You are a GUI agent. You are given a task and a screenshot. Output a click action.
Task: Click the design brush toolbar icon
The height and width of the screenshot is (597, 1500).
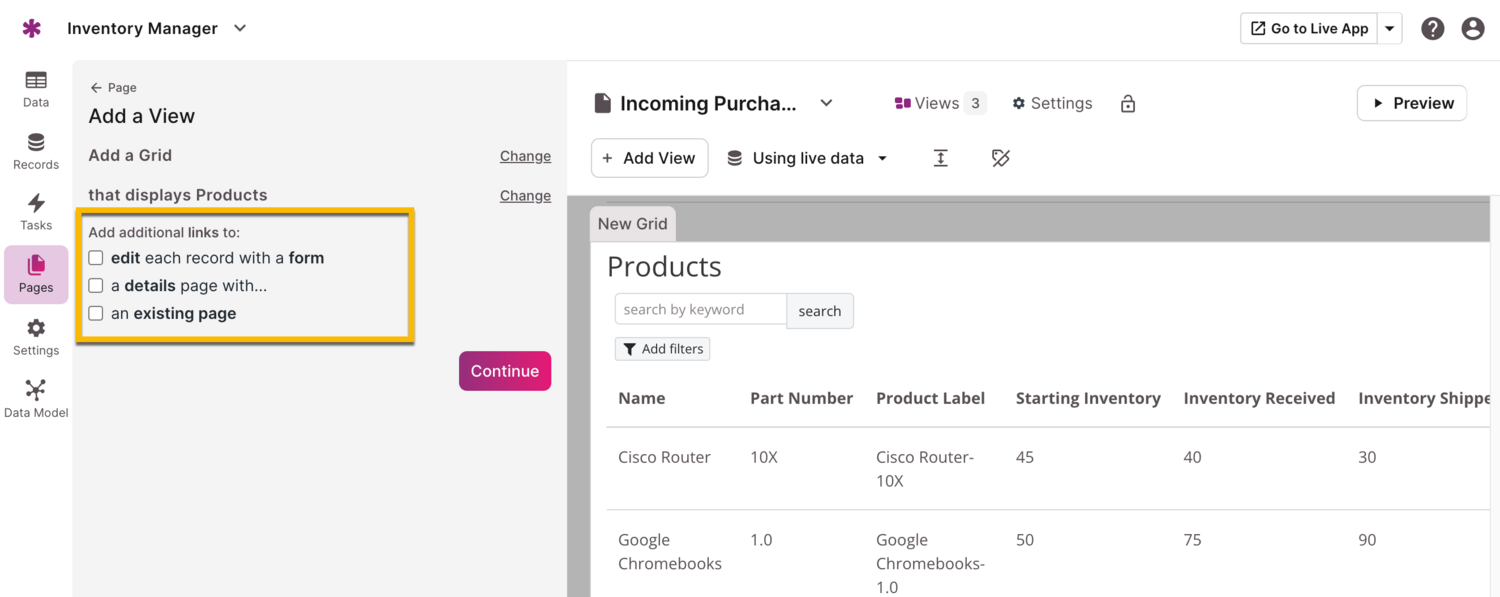tap(1000, 158)
